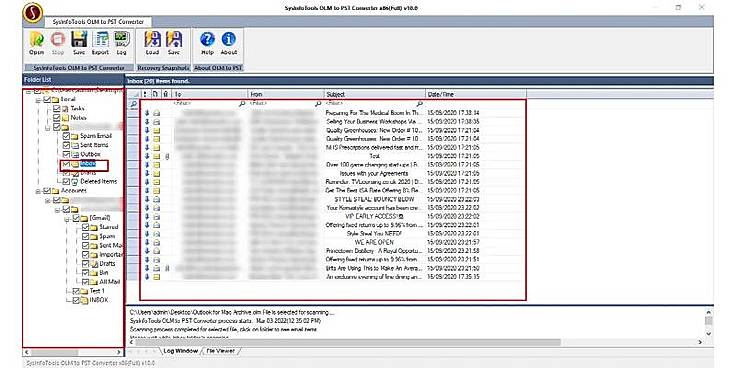Select the SysInfoTools OLM to PST Converter ribbon tab
The image size is (736, 368).
(x=98, y=22)
